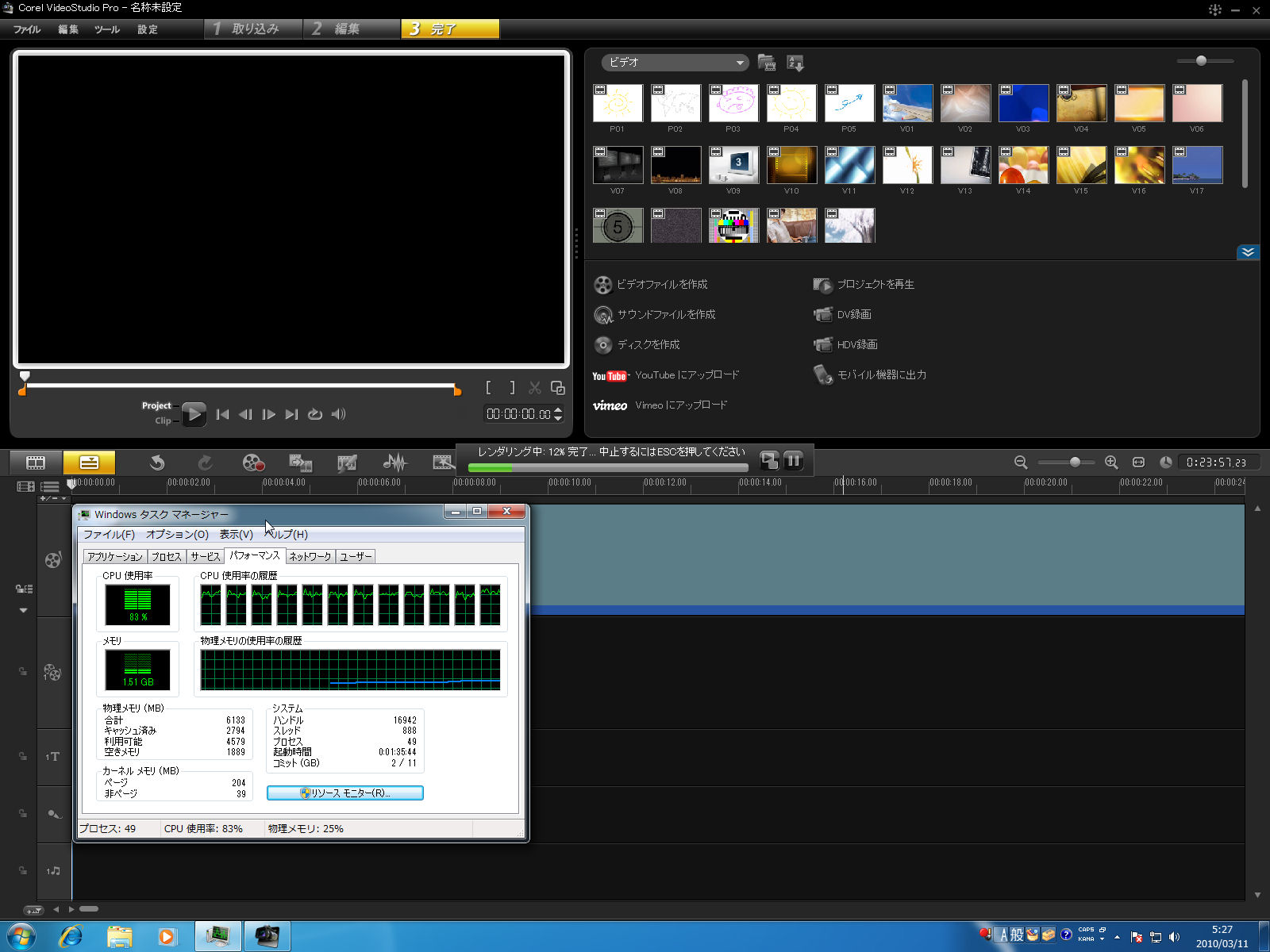1270x952 pixels.
Task: Toggle the repeat playback button
Action: point(315,414)
